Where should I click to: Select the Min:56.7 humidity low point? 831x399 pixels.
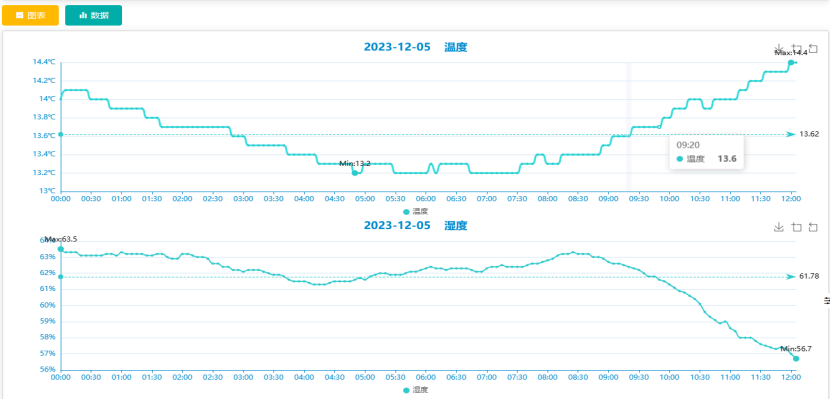(x=796, y=359)
